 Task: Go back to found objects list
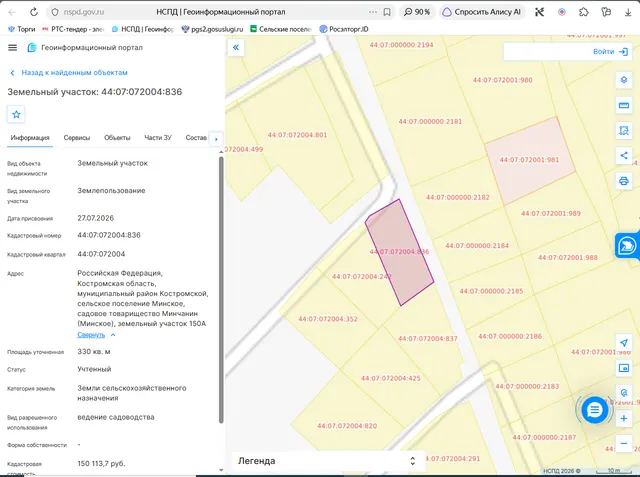(69, 73)
